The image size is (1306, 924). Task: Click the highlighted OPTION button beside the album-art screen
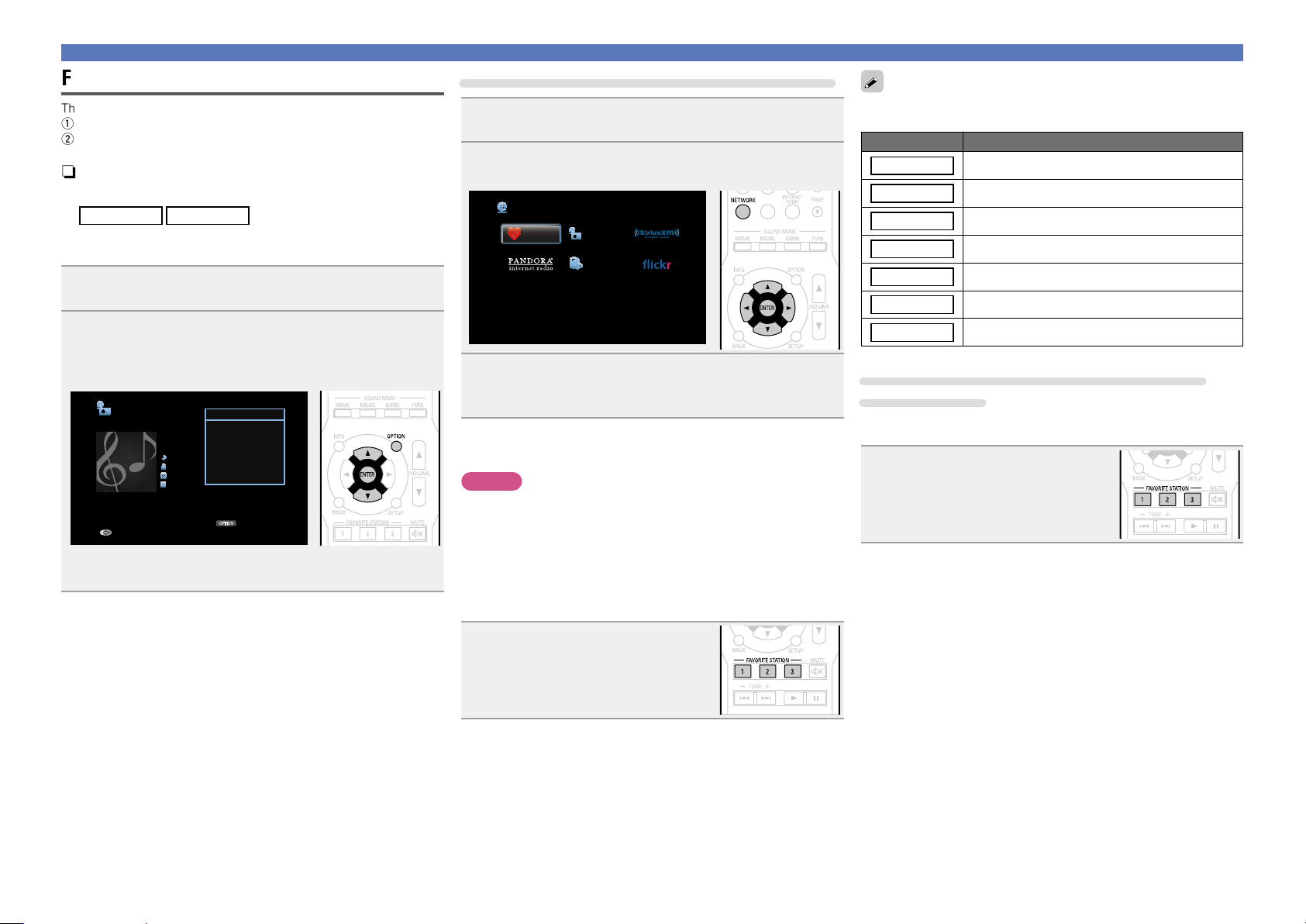(x=397, y=446)
